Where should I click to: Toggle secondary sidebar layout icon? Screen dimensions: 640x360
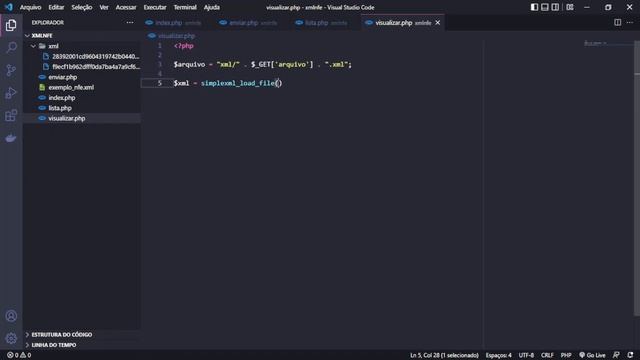(556, 7)
